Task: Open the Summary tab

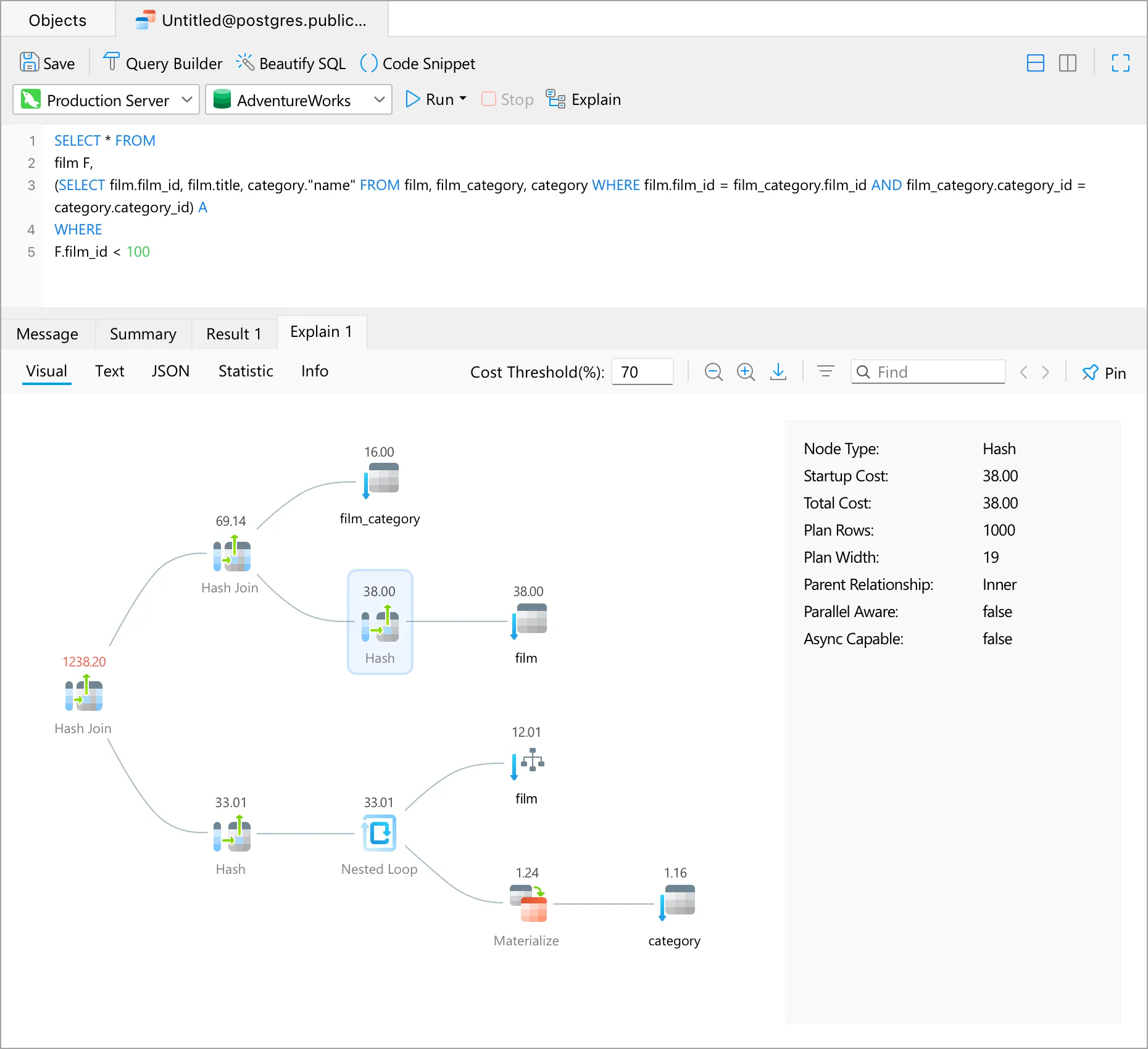Action: tap(143, 334)
